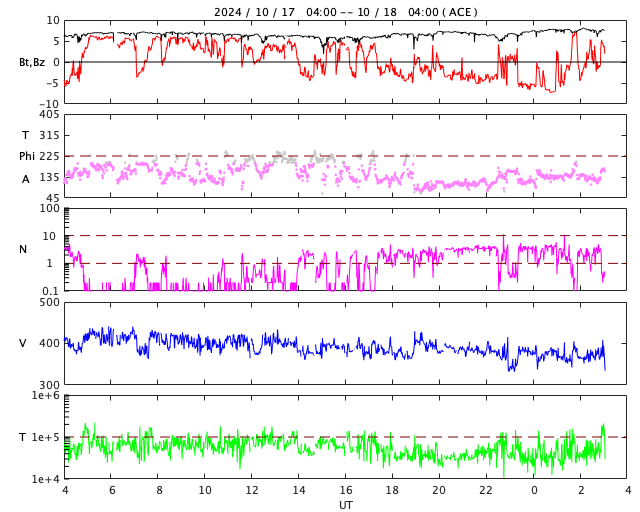Click the "1e+5" temperature tick label
The width and height of the screenshot is (640, 512).
(46, 437)
